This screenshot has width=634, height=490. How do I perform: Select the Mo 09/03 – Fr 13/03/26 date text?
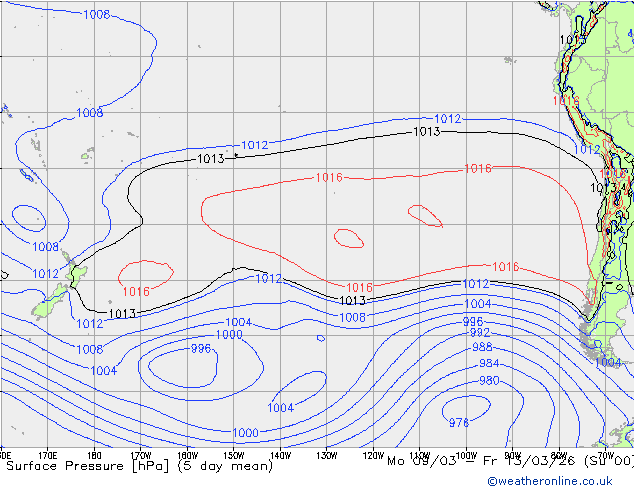481,461
